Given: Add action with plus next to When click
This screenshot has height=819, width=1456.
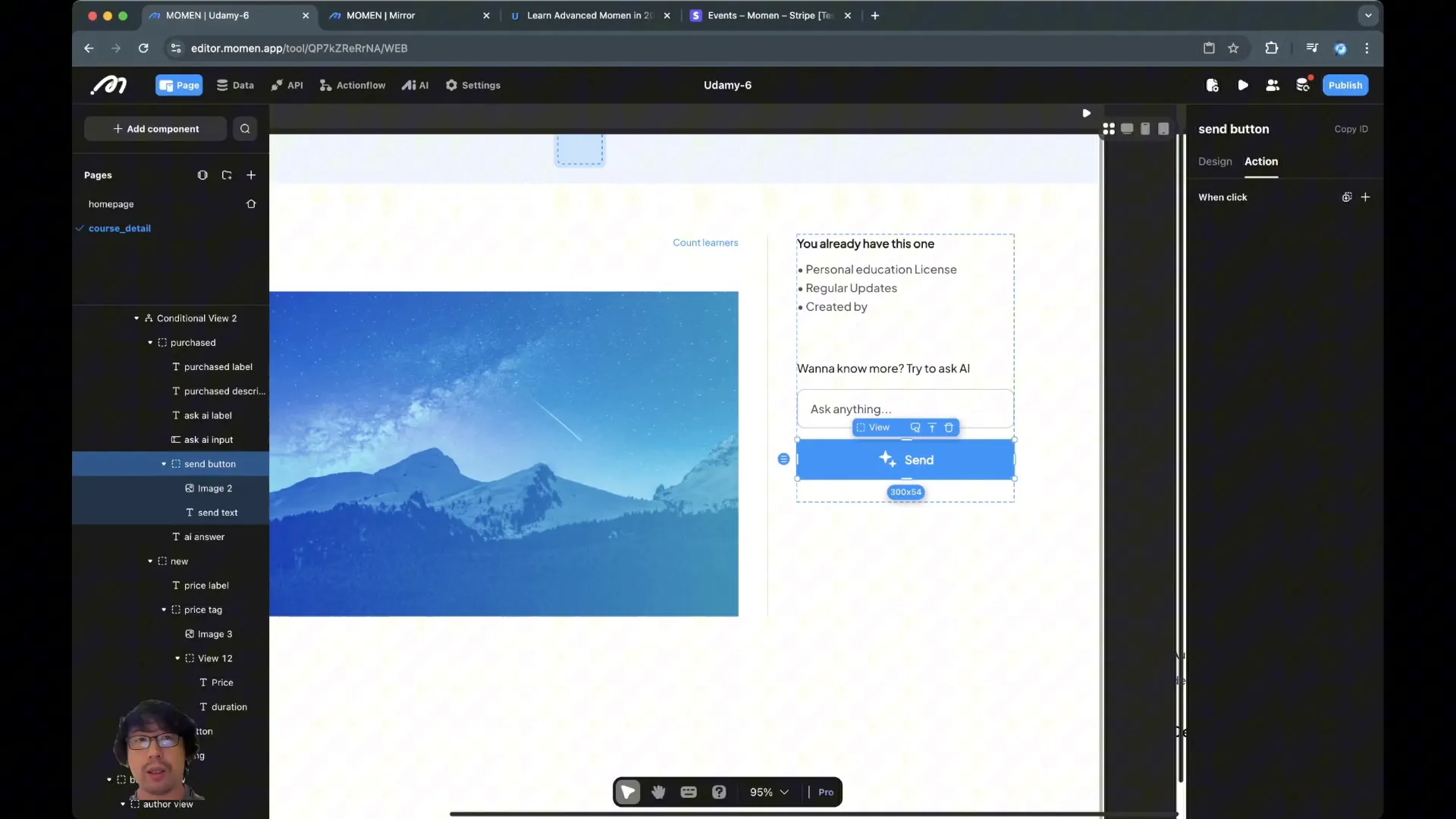Looking at the screenshot, I should coord(1366,197).
